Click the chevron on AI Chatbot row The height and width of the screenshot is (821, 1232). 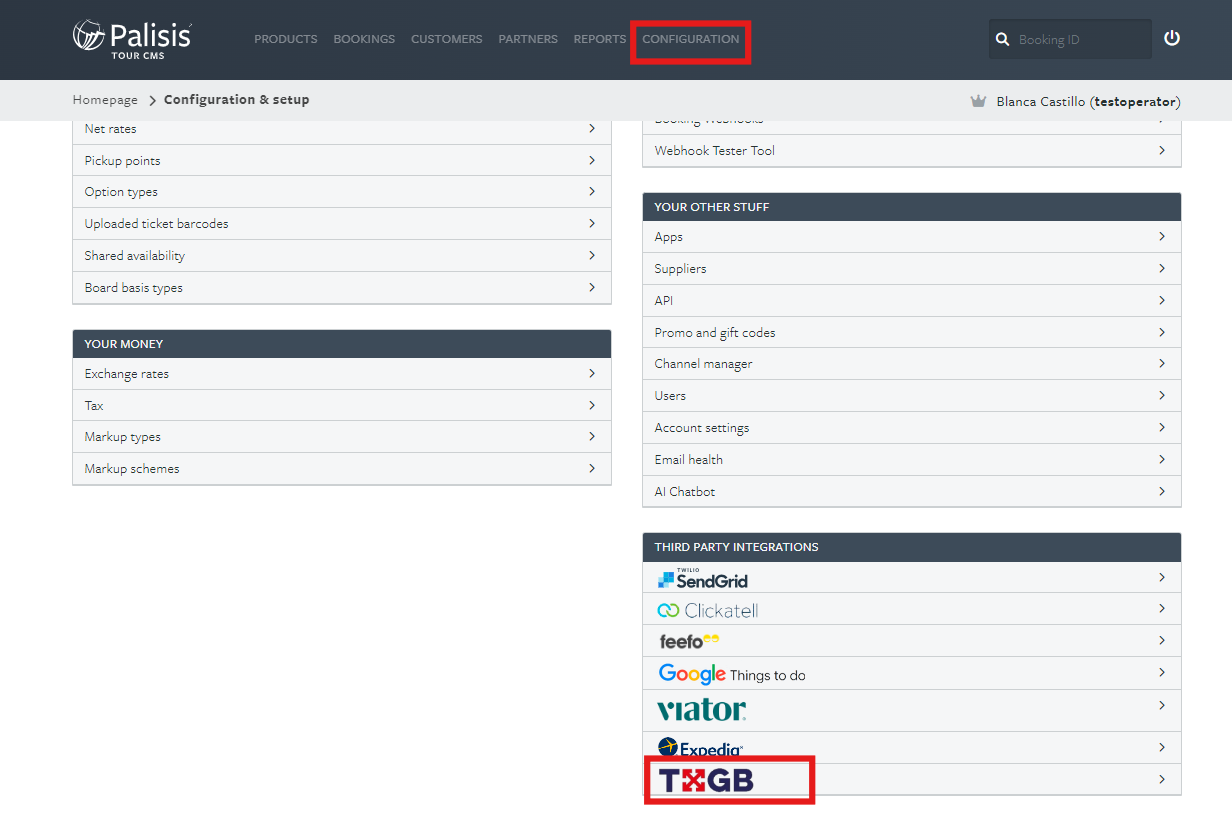[1162, 491]
